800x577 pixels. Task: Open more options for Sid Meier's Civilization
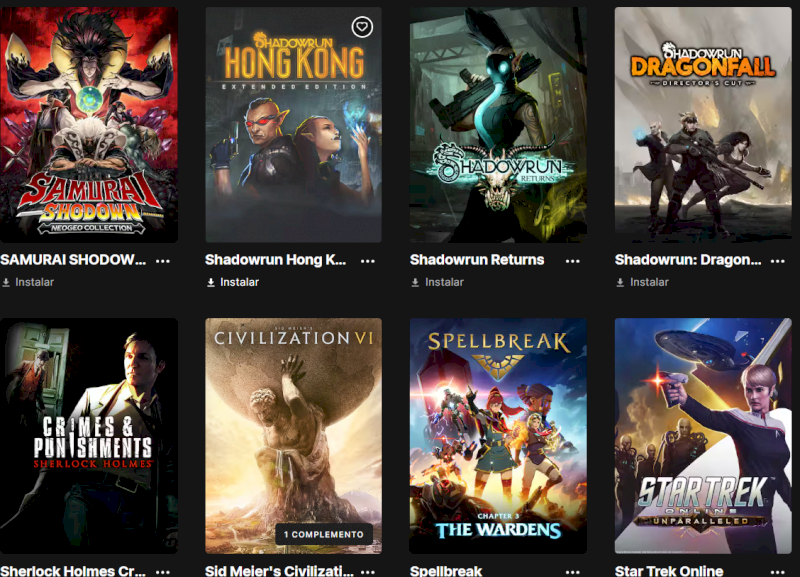point(367,572)
